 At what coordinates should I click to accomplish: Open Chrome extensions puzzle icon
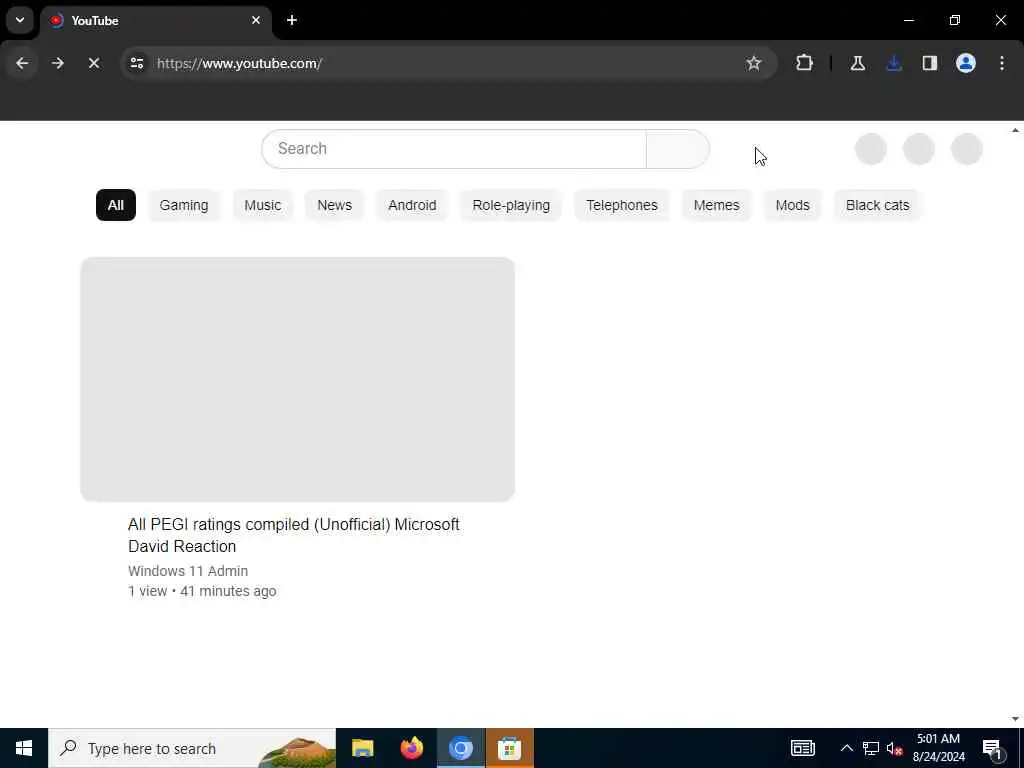[x=805, y=63]
